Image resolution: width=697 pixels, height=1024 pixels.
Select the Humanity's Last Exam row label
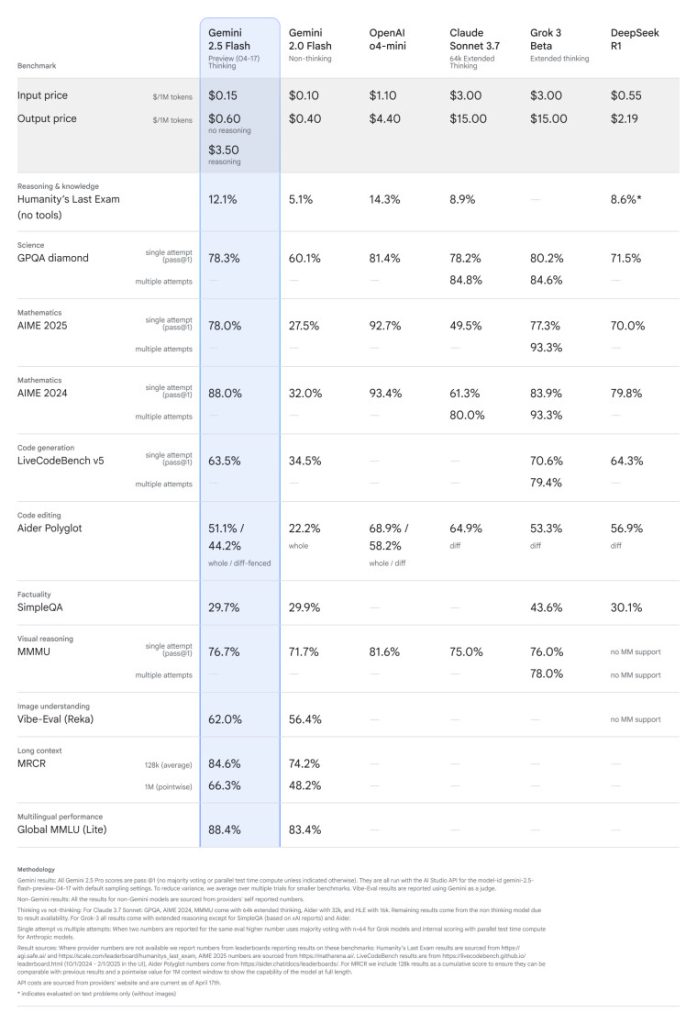(68, 206)
